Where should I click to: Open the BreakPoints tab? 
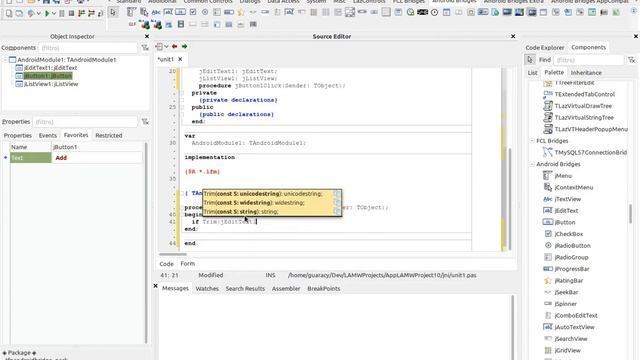click(x=324, y=289)
